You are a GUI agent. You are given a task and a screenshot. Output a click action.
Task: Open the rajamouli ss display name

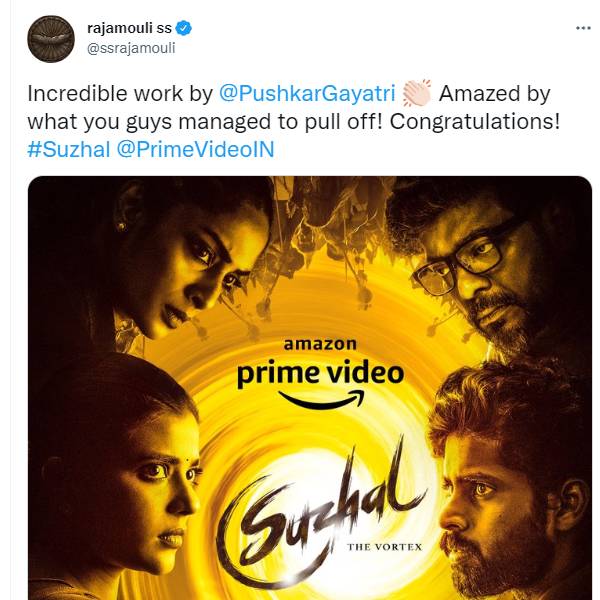coord(129,28)
